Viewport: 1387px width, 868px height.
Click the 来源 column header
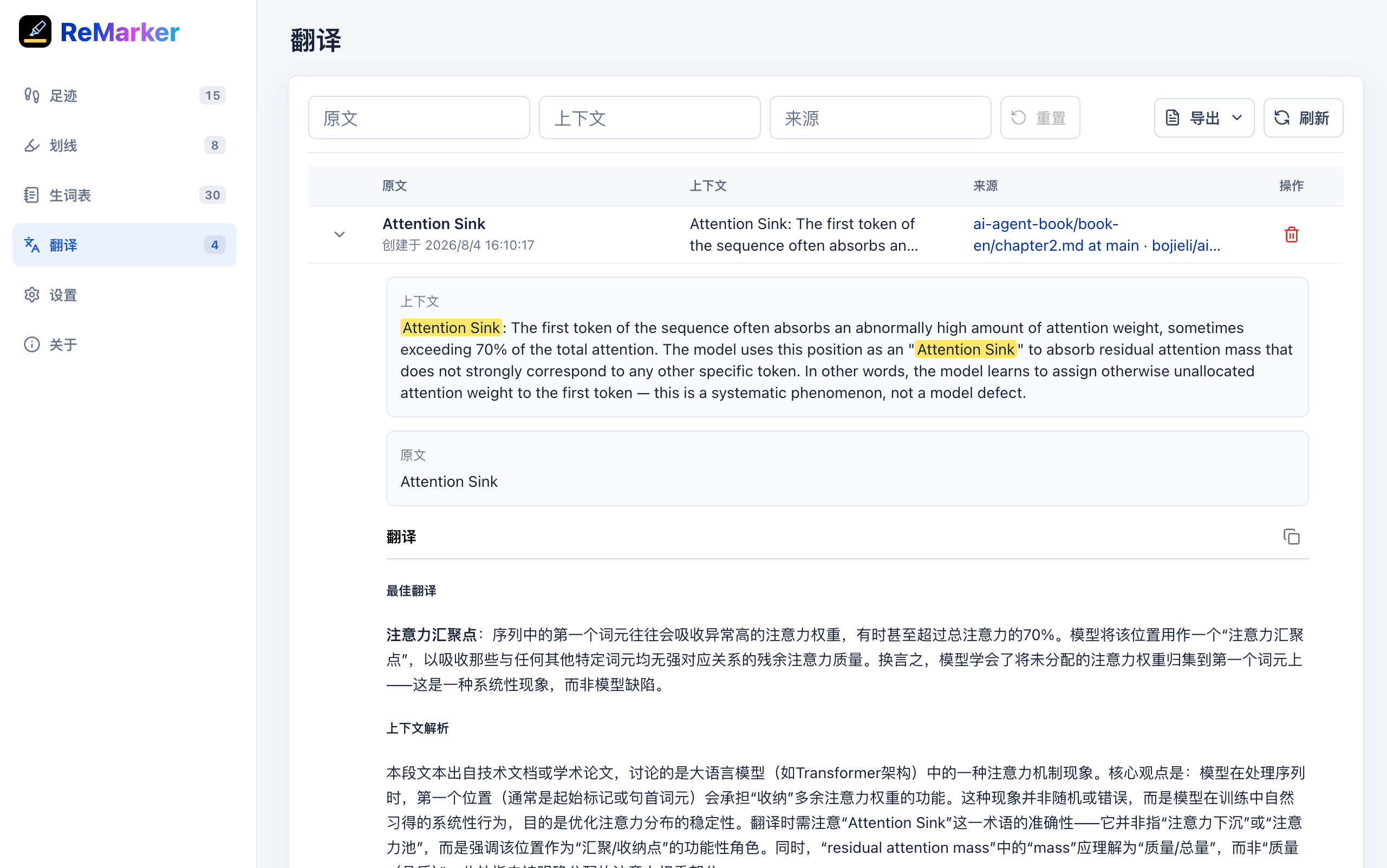(985, 186)
